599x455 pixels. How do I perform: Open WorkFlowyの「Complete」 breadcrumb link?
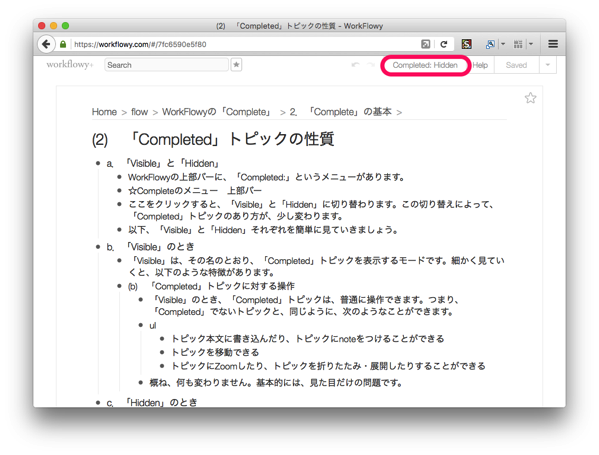tap(217, 112)
